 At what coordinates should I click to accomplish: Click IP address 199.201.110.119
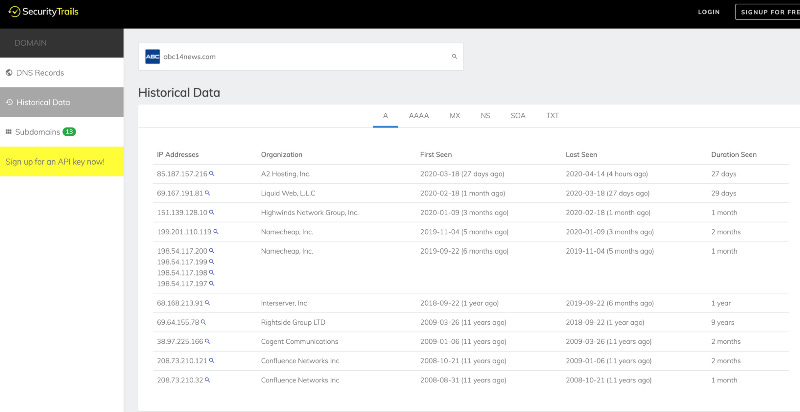click(184, 231)
